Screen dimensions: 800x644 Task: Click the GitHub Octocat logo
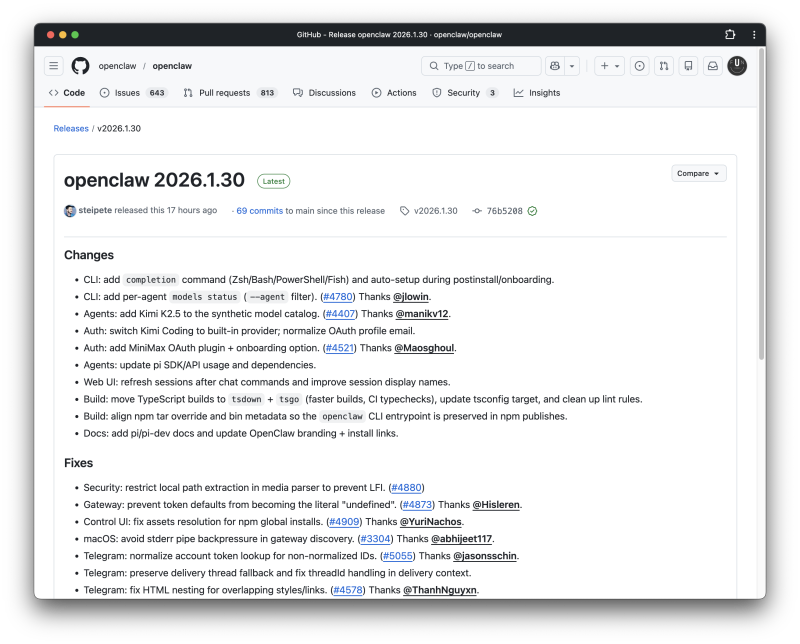(x=80, y=66)
